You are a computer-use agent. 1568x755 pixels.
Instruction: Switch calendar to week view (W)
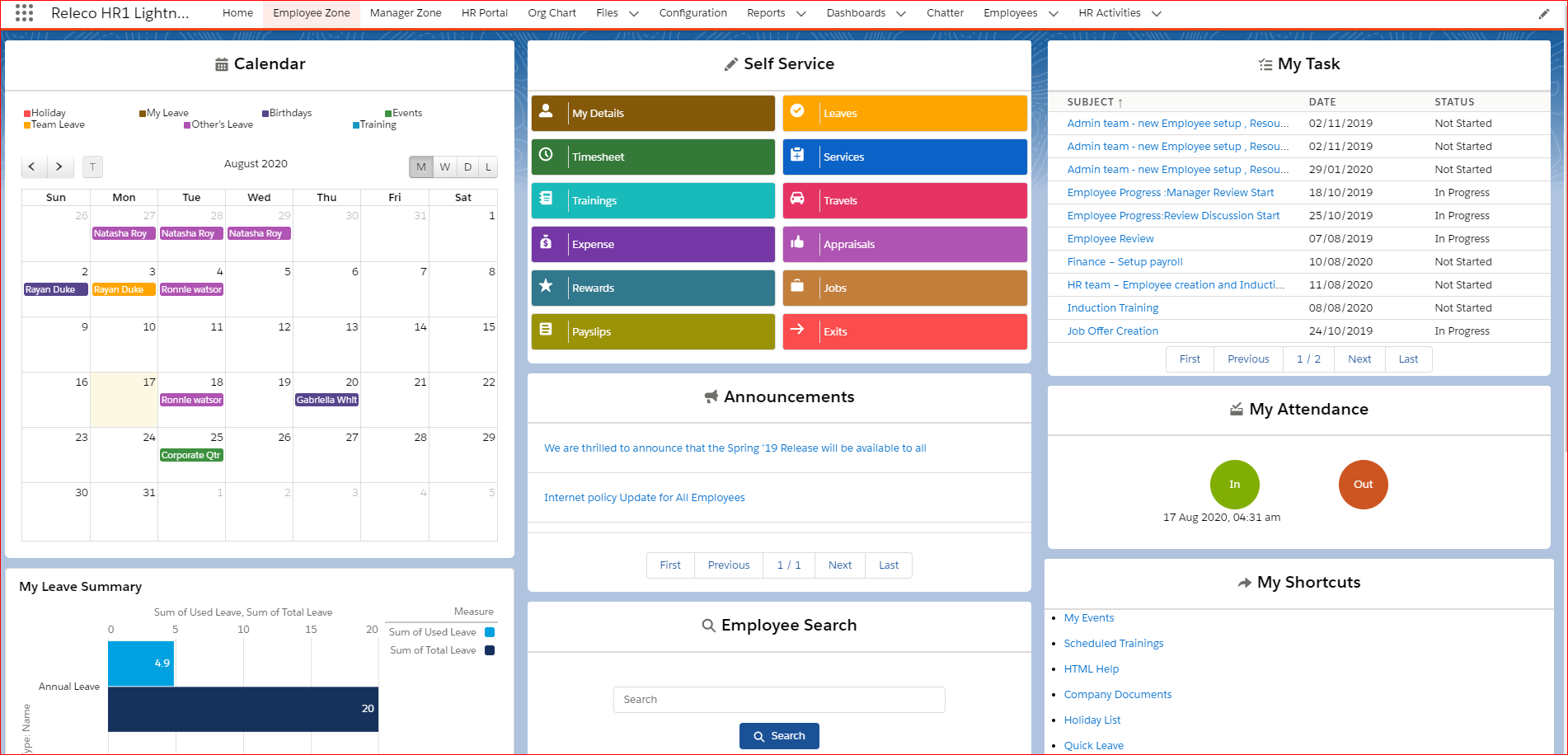click(x=445, y=166)
